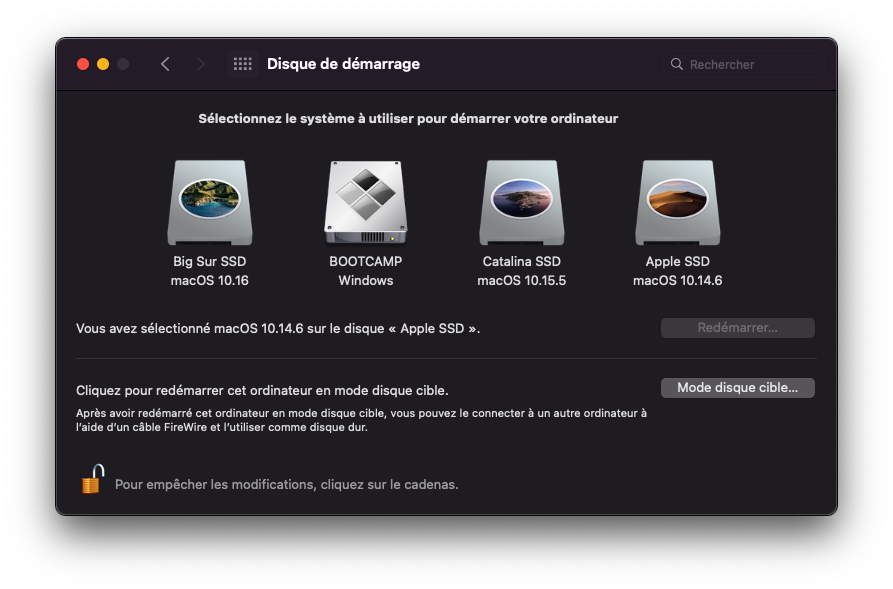893x589 pixels.
Task: Focus the Rechercher search field
Action: point(744,64)
